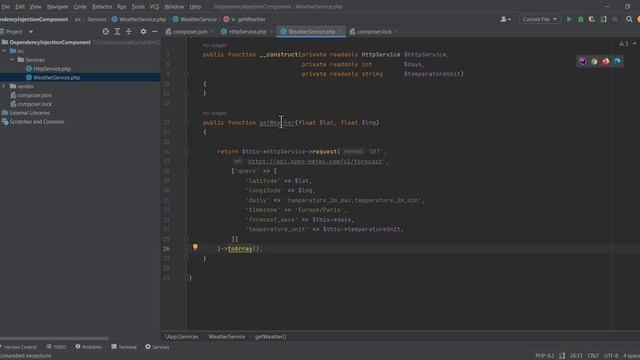
Task: Select HttpService.php in project tree
Action: point(52,69)
